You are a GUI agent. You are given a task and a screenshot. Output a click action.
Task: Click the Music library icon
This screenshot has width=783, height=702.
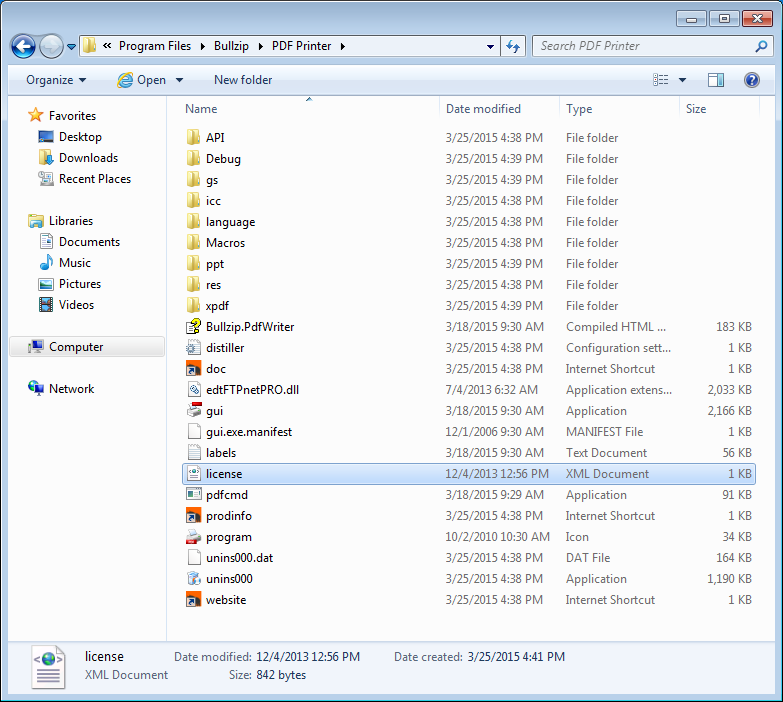click(46, 263)
